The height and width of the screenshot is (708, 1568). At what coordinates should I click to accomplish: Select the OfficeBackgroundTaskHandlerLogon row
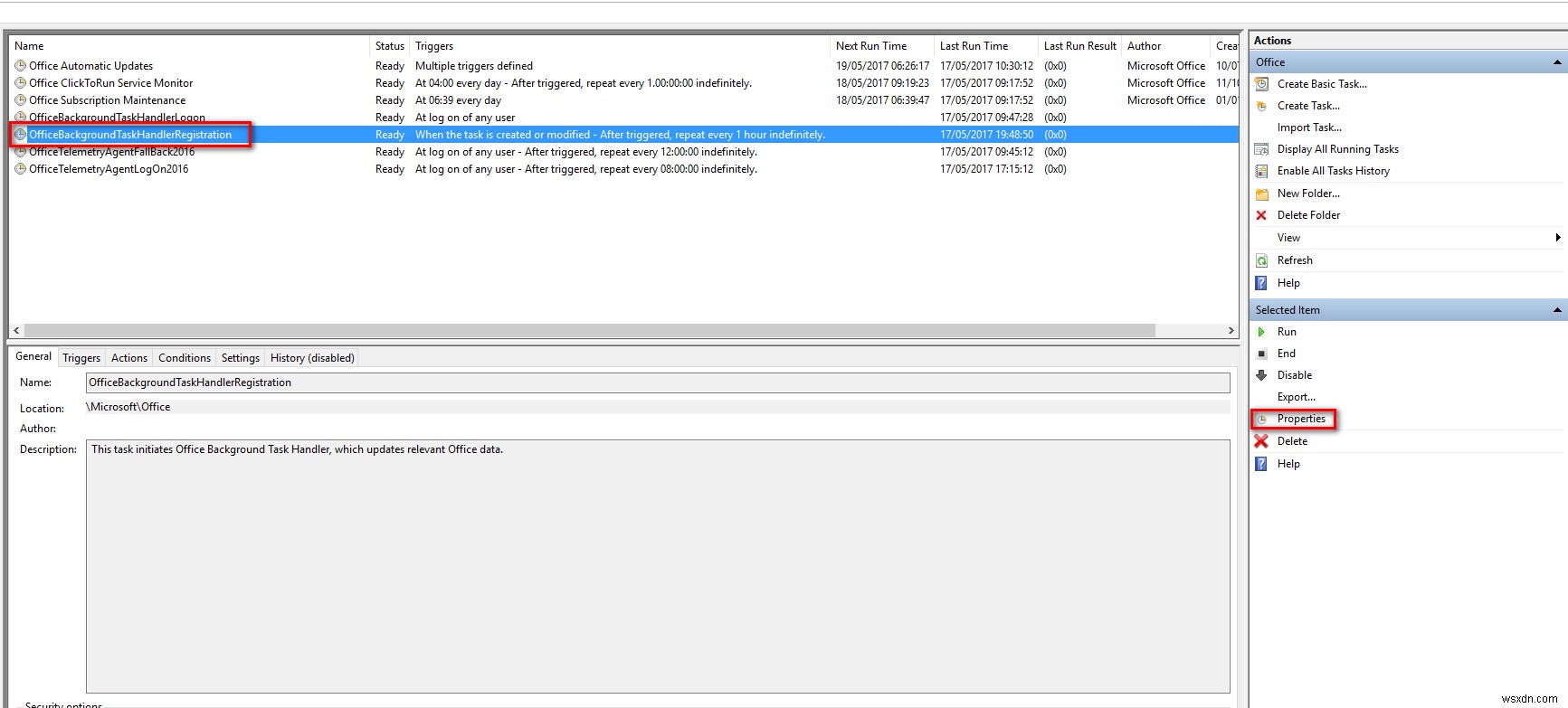coord(624,118)
